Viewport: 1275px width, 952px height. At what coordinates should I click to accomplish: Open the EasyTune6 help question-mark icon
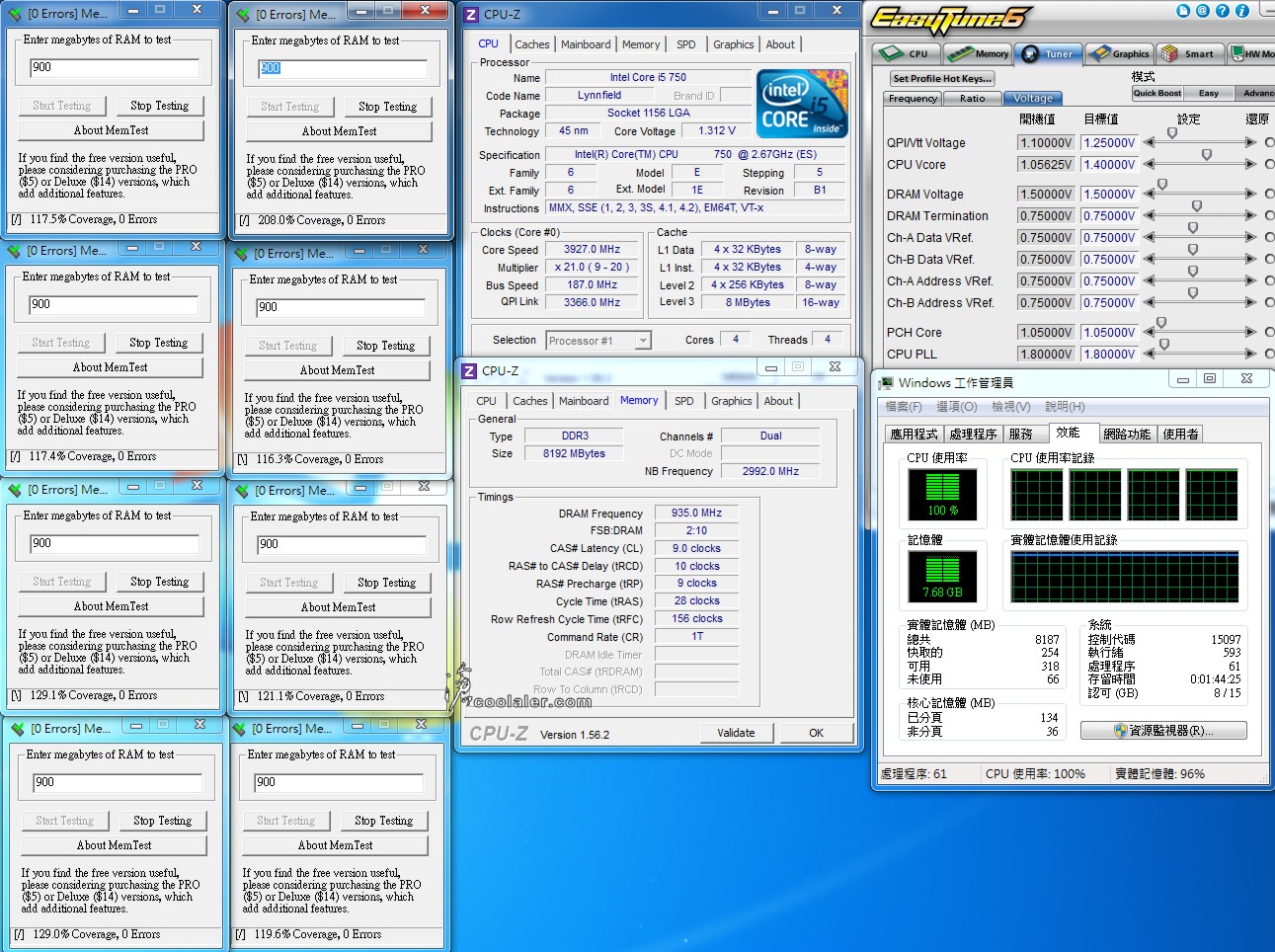coord(1223,11)
